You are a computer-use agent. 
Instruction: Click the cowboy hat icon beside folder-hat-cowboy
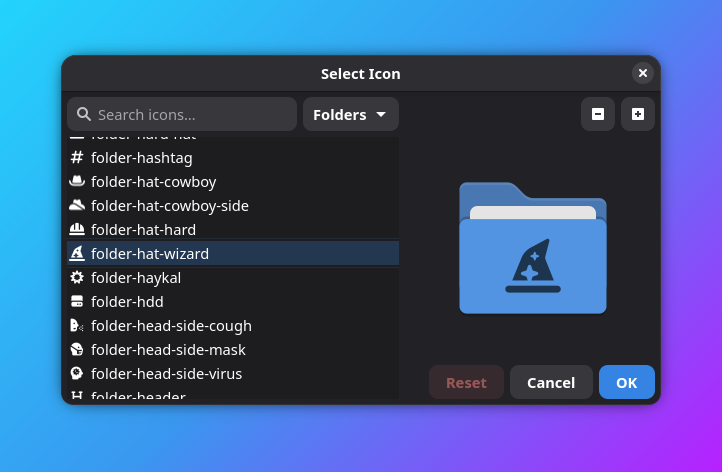[x=77, y=181]
